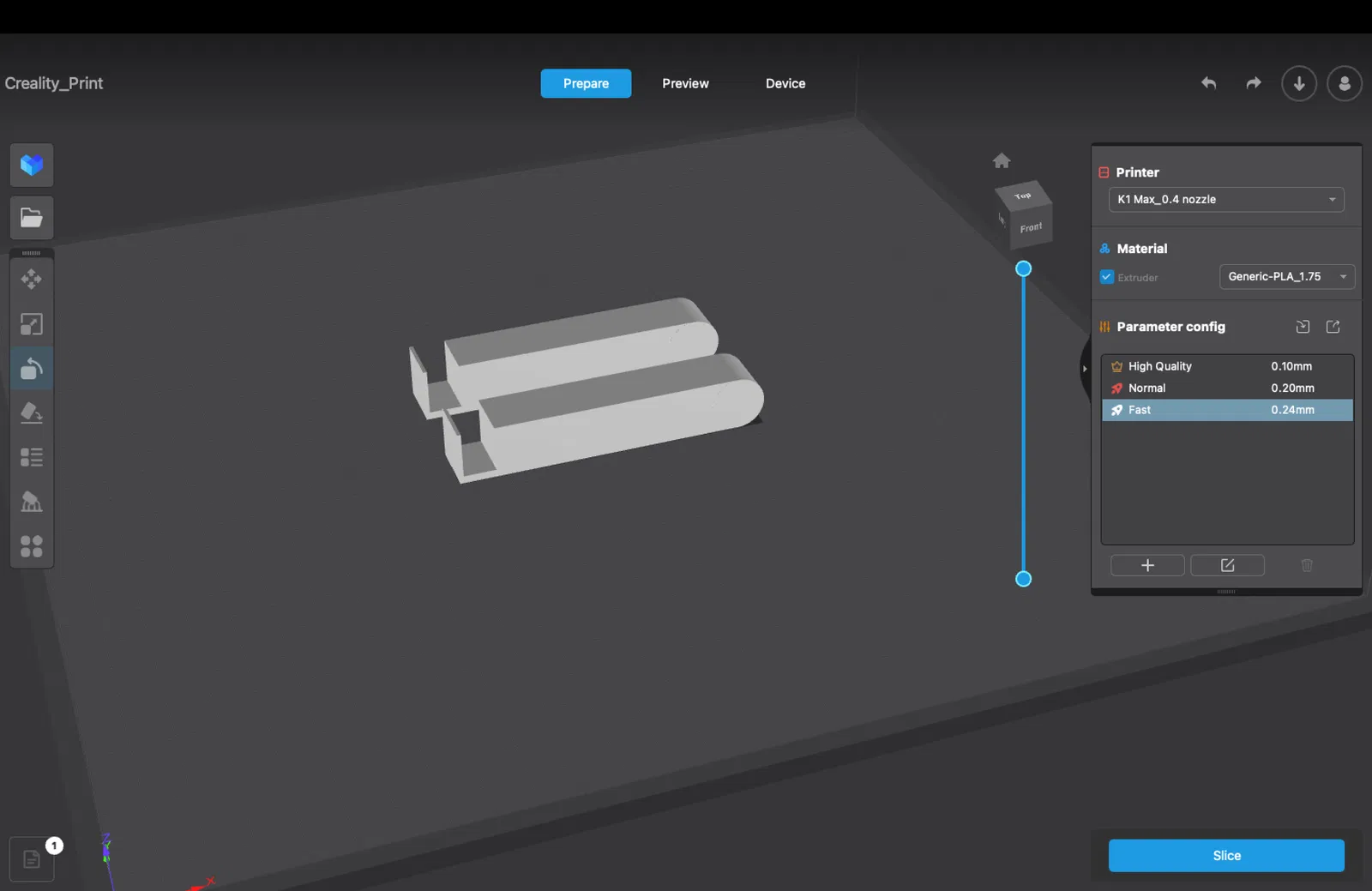The height and width of the screenshot is (891, 1372).
Task: Switch to the Prepare tab
Action: pyautogui.click(x=586, y=83)
